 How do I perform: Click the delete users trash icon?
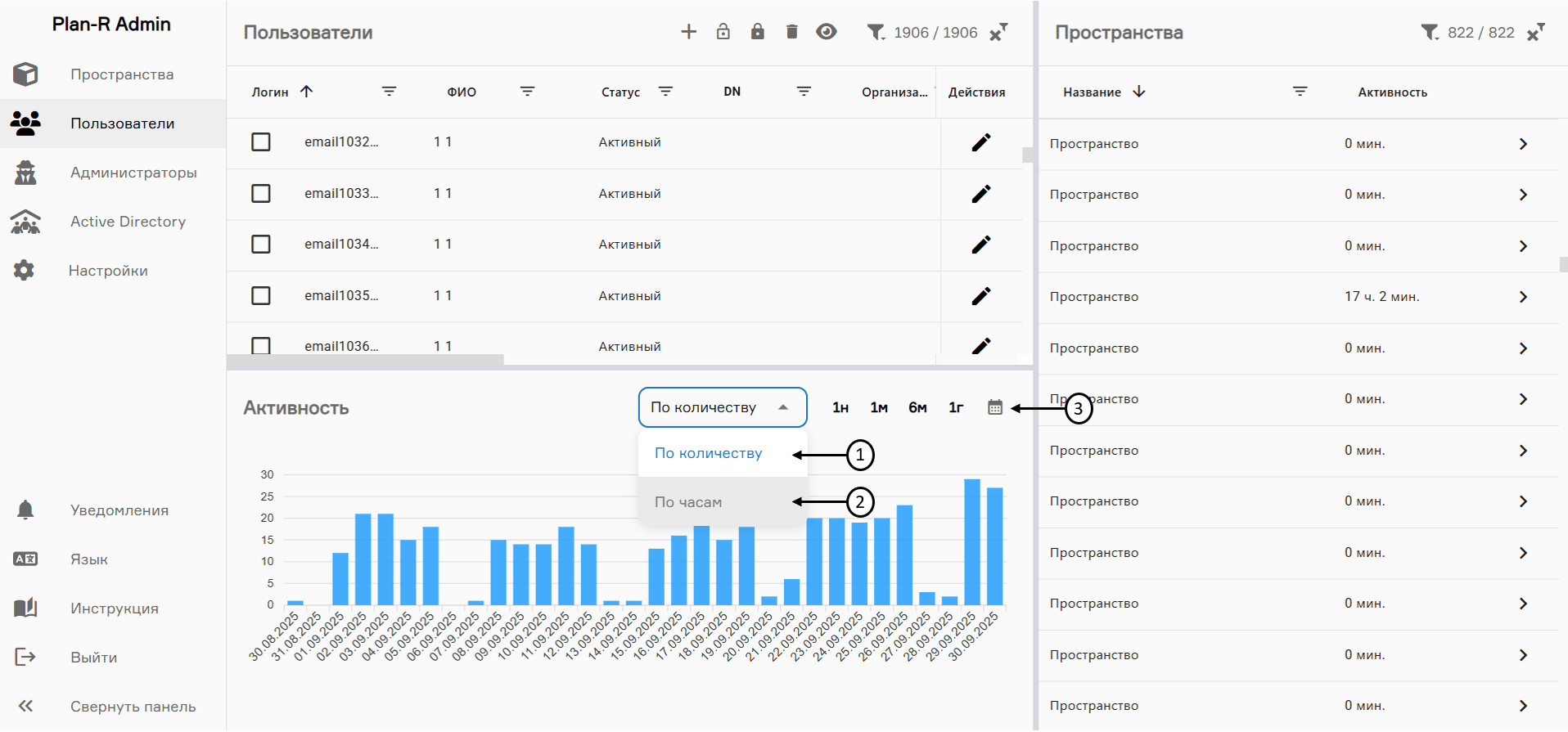tap(791, 32)
